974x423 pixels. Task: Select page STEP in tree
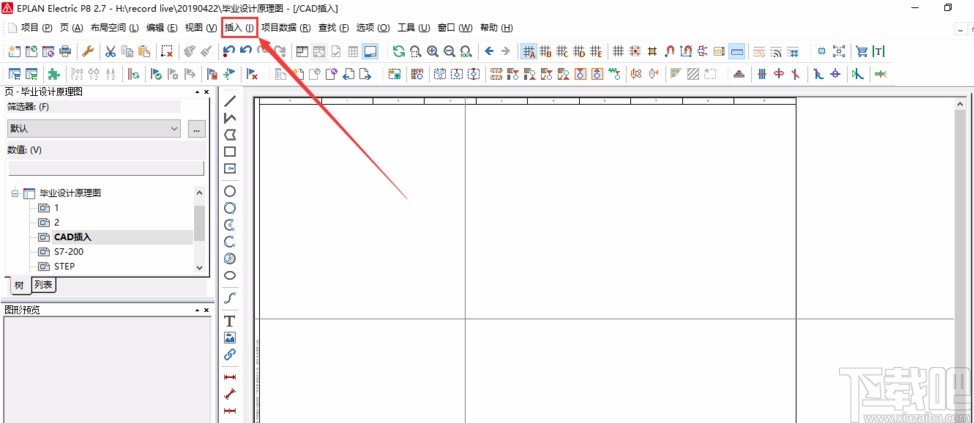coord(65,266)
